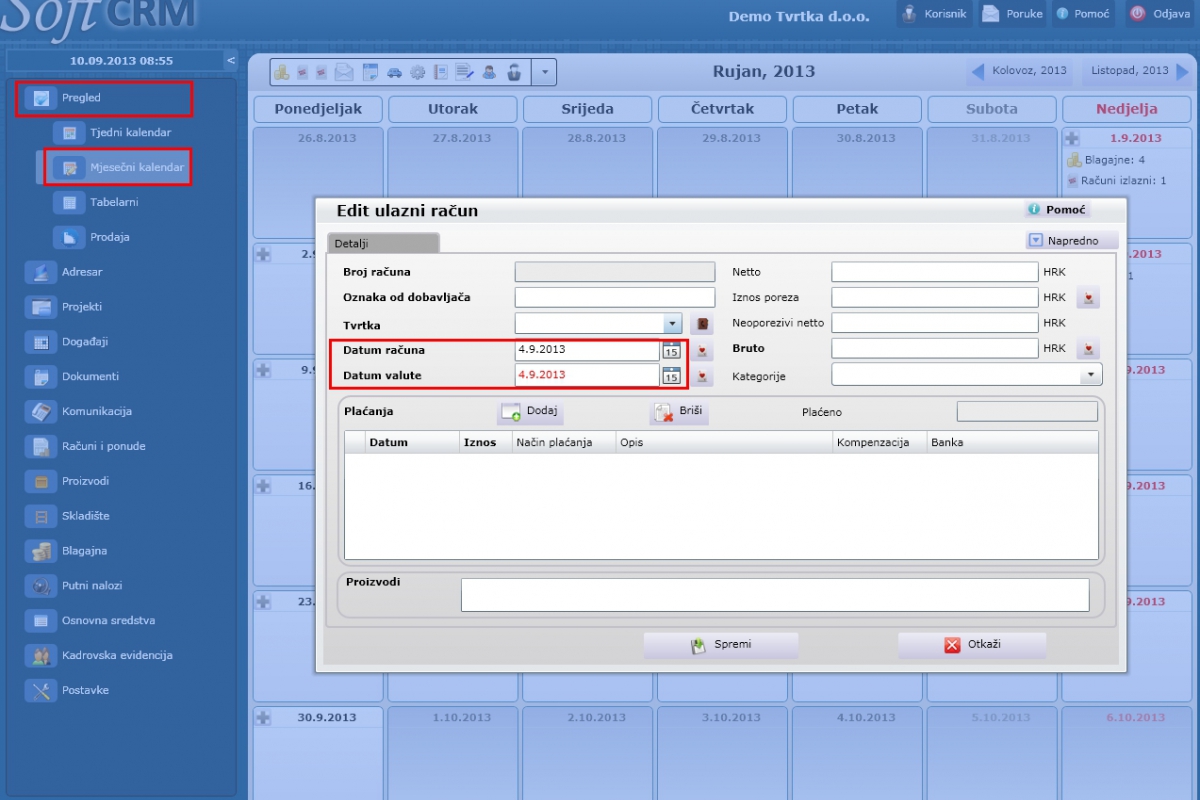
Task: Click the Datum column header in the Plaćanja table
Action: [411, 442]
